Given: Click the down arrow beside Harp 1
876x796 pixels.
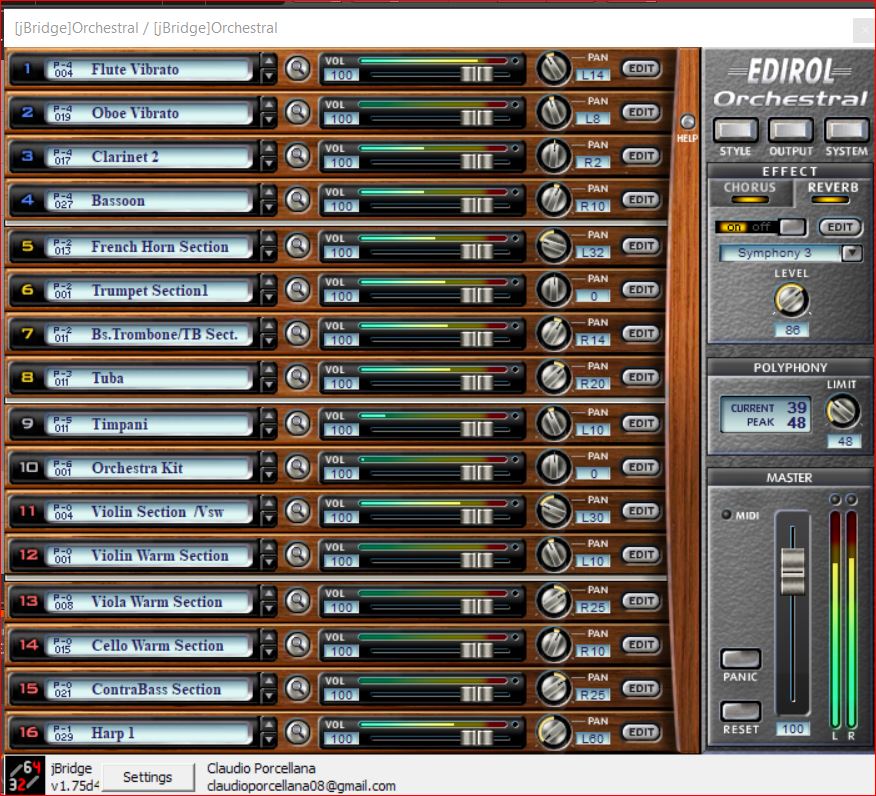Looking at the screenshot, I should click(x=269, y=739).
